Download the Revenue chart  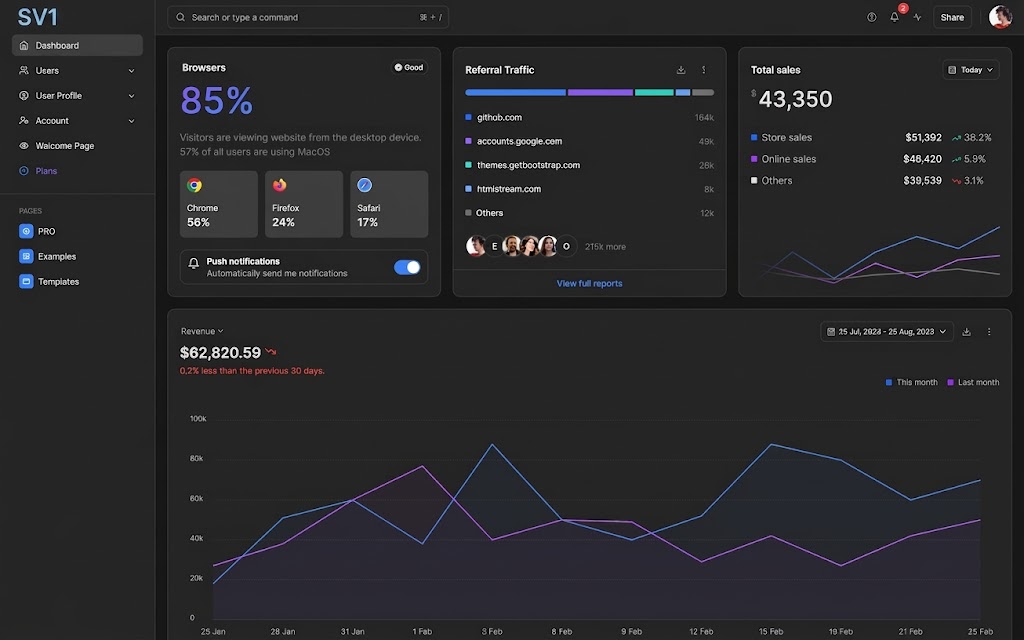tap(967, 332)
